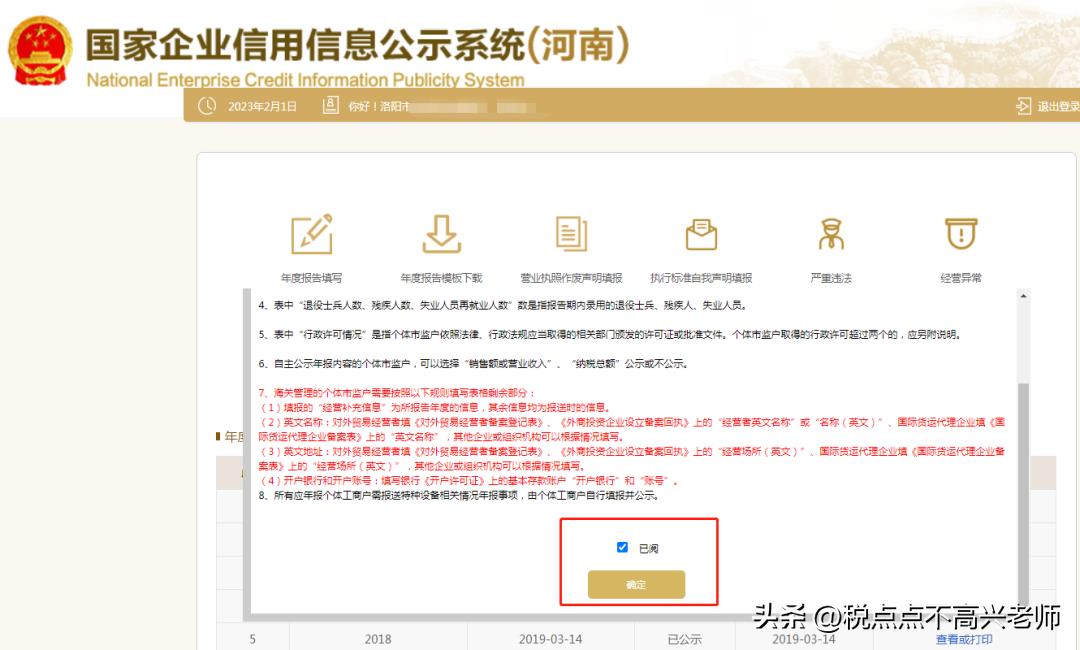This screenshot has height=650, width=1080.
Task: Select the 年度报告填写 label
Action: tap(311, 278)
